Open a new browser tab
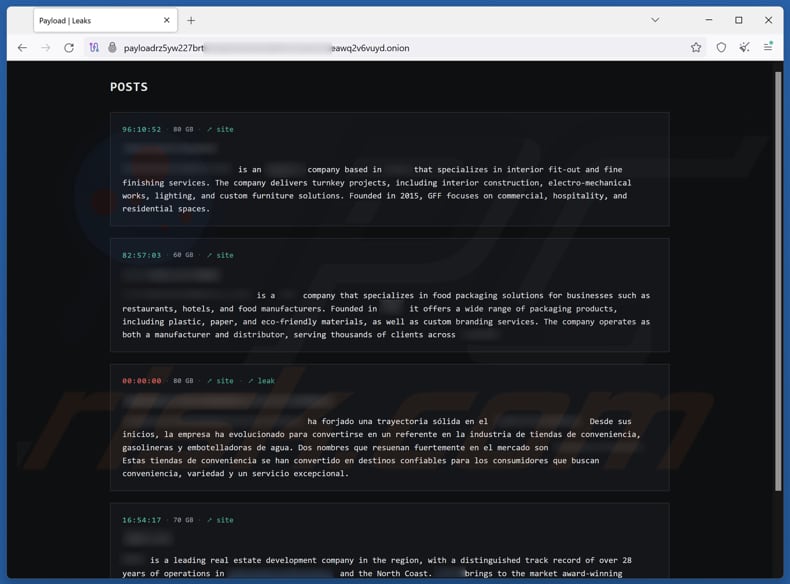The width and height of the screenshot is (790, 584). pyautogui.click(x=191, y=20)
